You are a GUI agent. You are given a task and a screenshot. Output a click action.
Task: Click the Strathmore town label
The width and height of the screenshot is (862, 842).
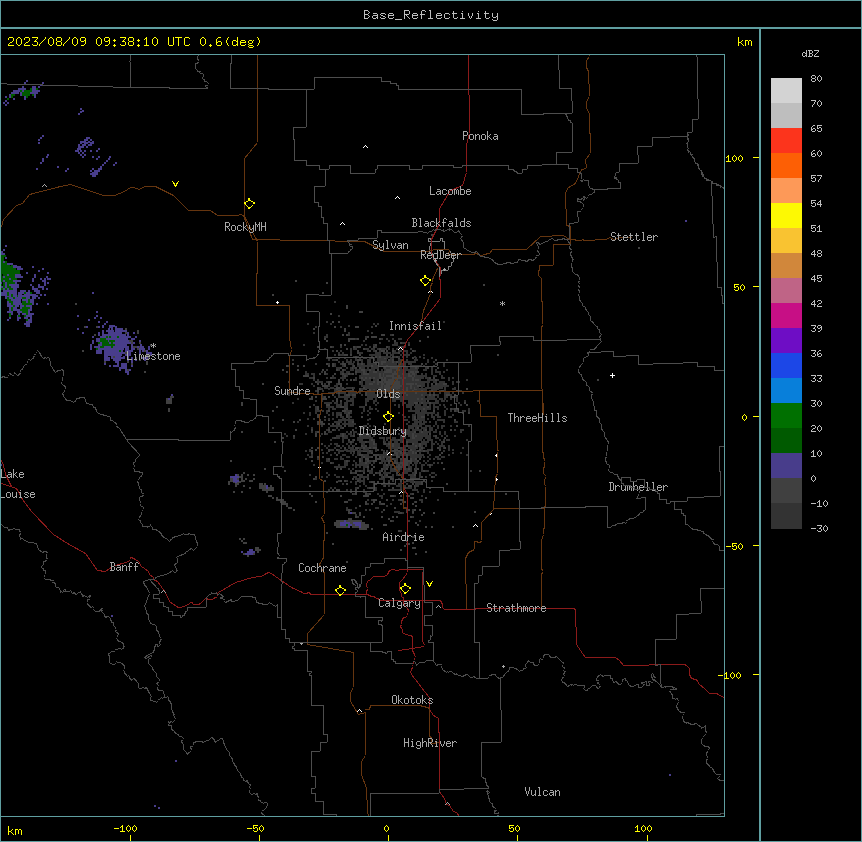coord(516,608)
